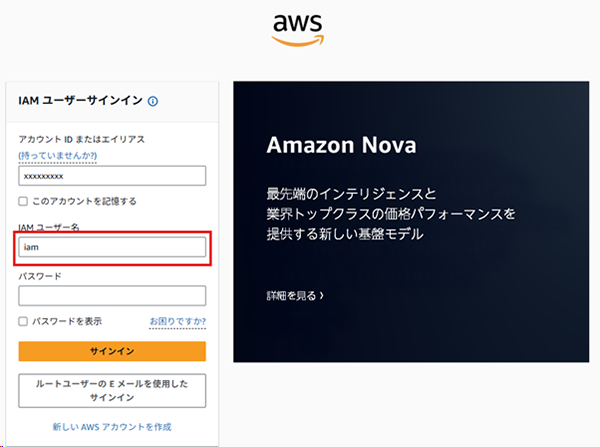The image size is (600, 447).
Task: Open the お困りですか? help link
Action: pos(178,321)
